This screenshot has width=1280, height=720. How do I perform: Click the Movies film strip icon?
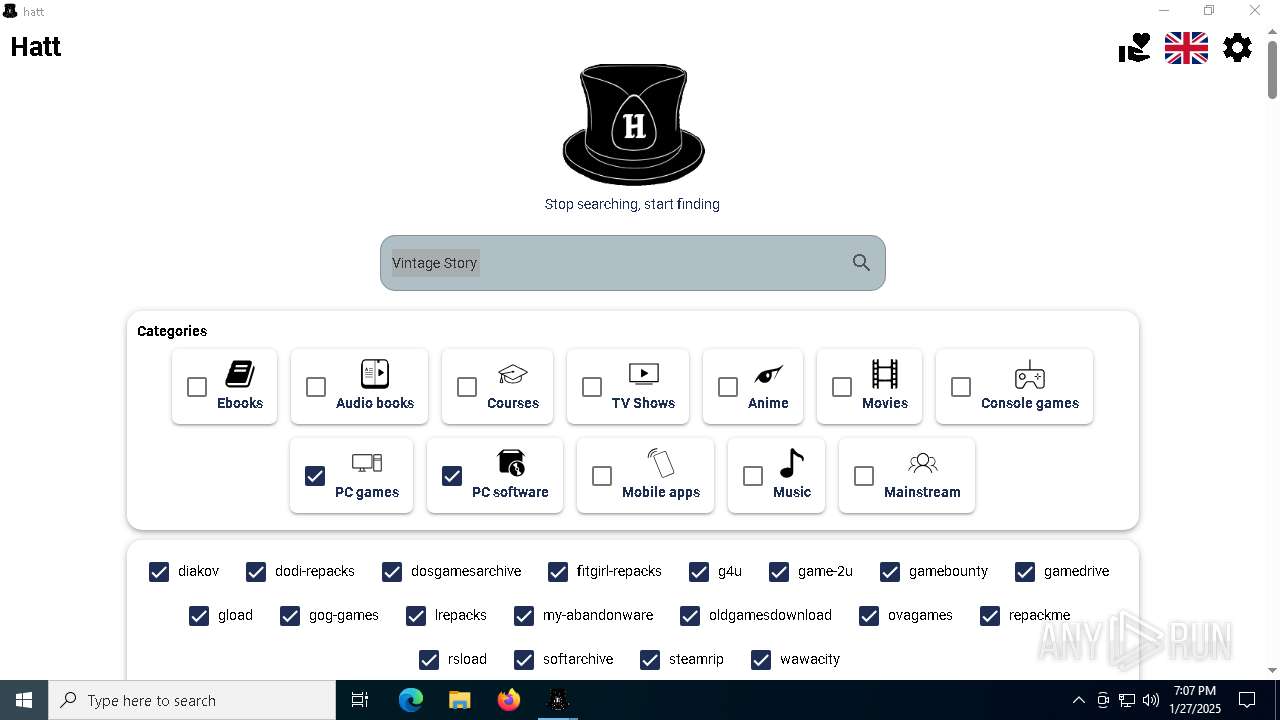[885, 374]
